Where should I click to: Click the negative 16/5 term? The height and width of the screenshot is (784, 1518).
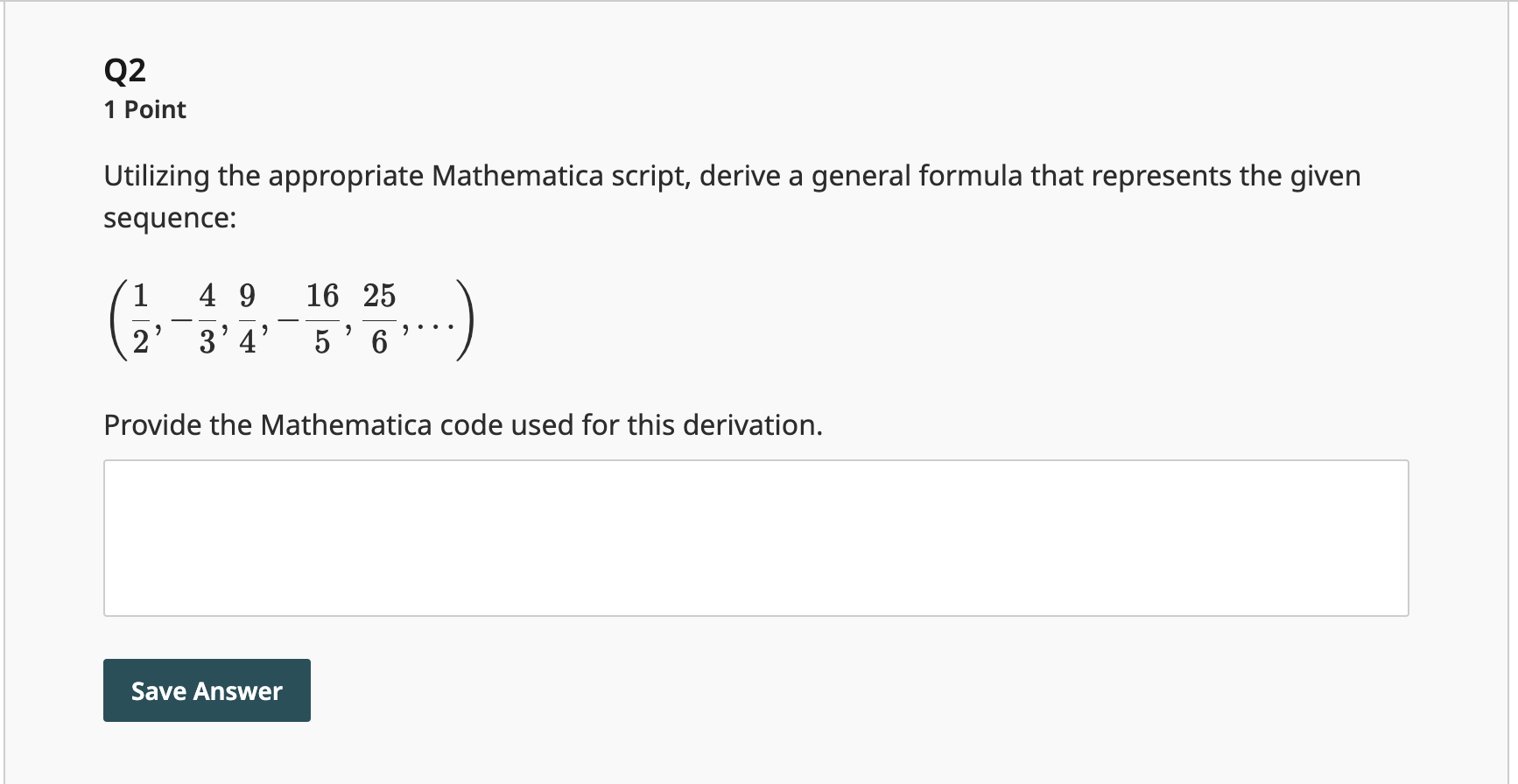313,318
